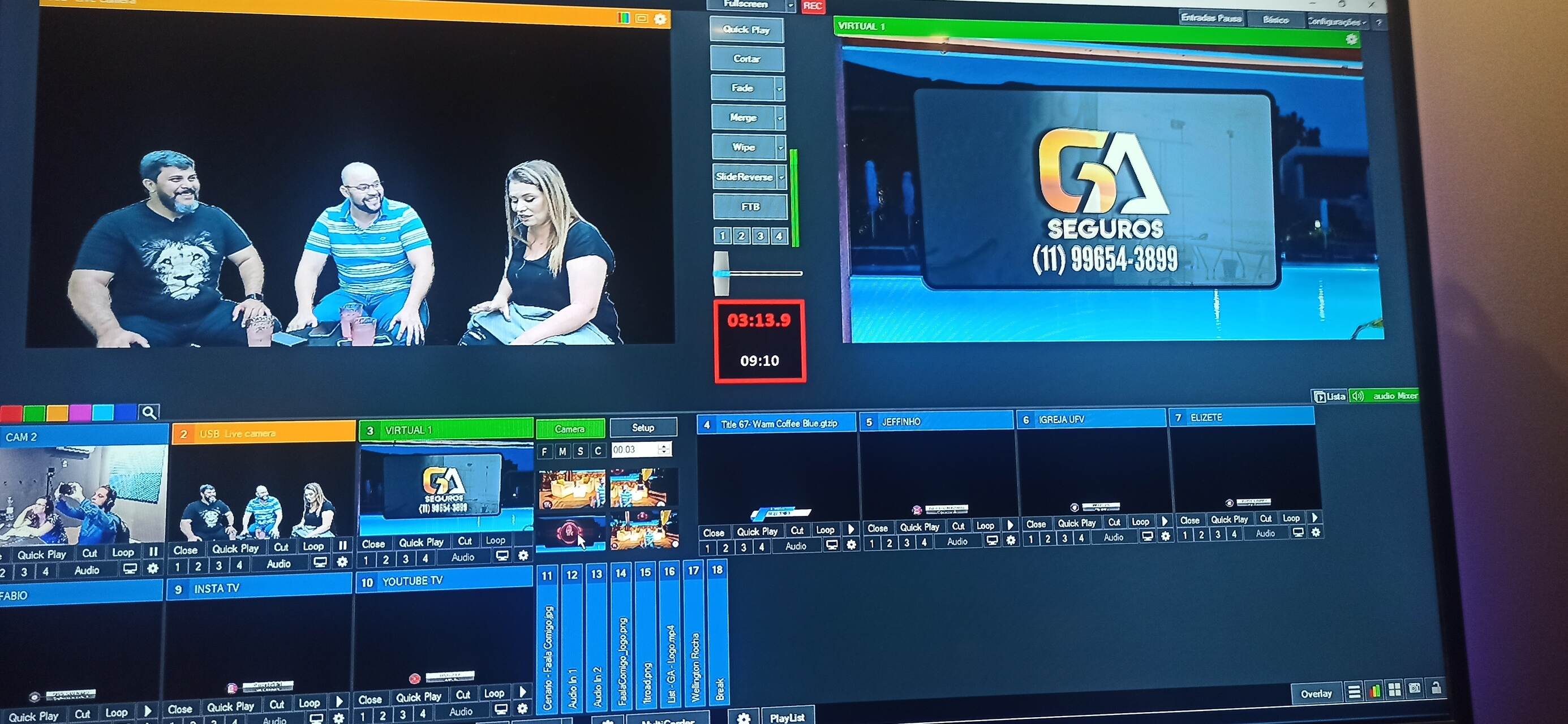
Task: Open gear settings next to PlayList button
Action: [743, 718]
